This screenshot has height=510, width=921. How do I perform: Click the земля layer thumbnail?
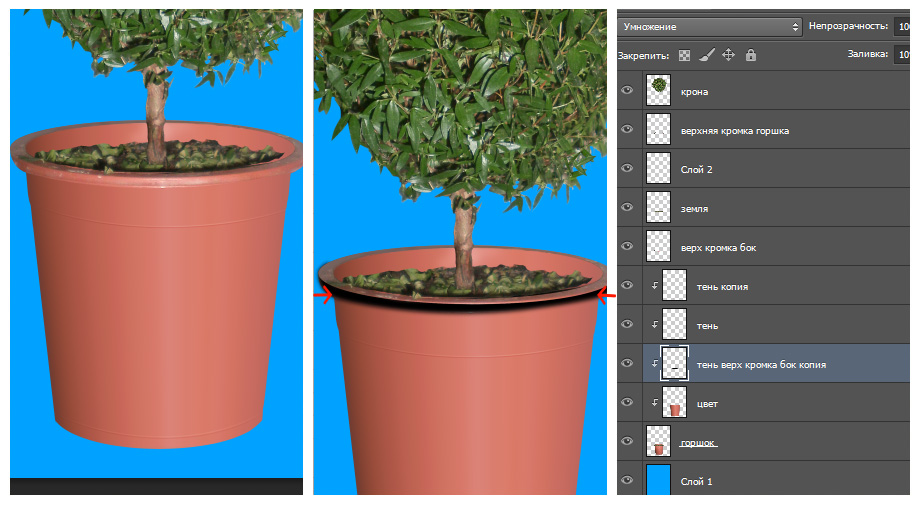(658, 207)
